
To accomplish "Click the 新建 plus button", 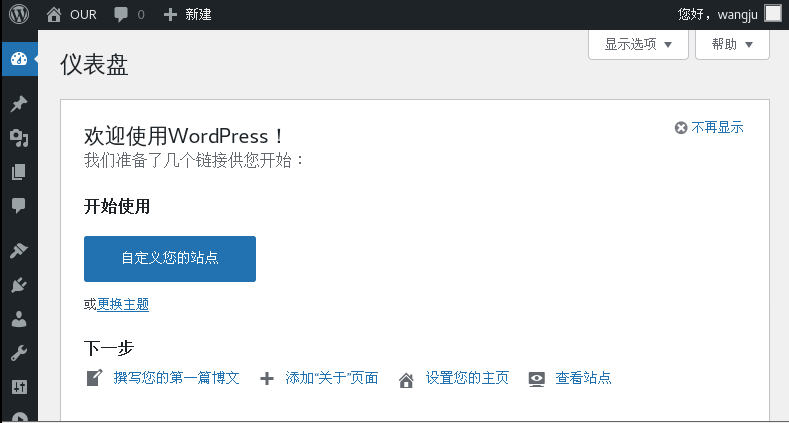I will (x=188, y=15).
